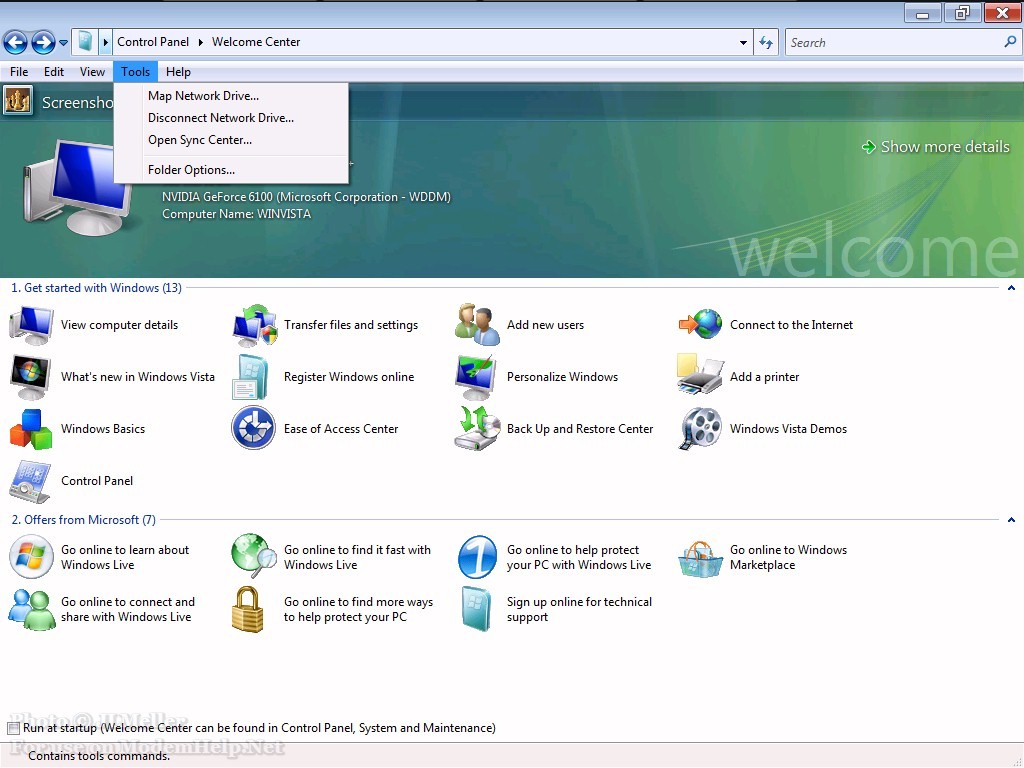Click the Back navigation arrow
This screenshot has height=768, width=1024.
pyautogui.click(x=16, y=43)
